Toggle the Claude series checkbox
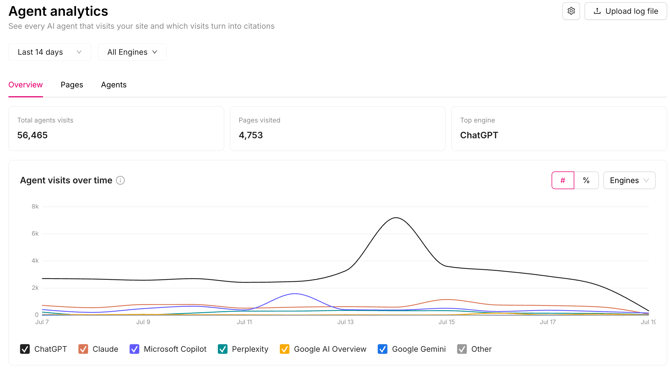The image size is (670, 370). pyautogui.click(x=83, y=349)
